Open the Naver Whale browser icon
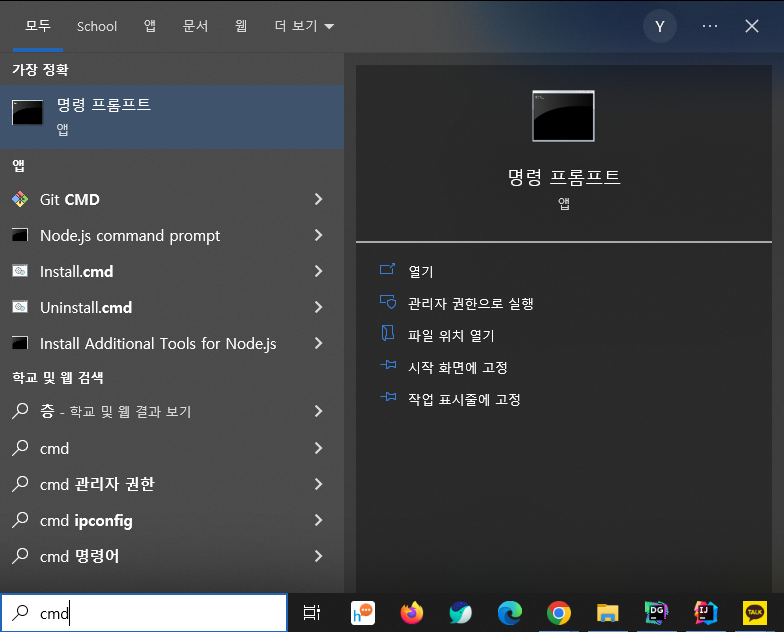The width and height of the screenshot is (784, 632). coord(460,612)
